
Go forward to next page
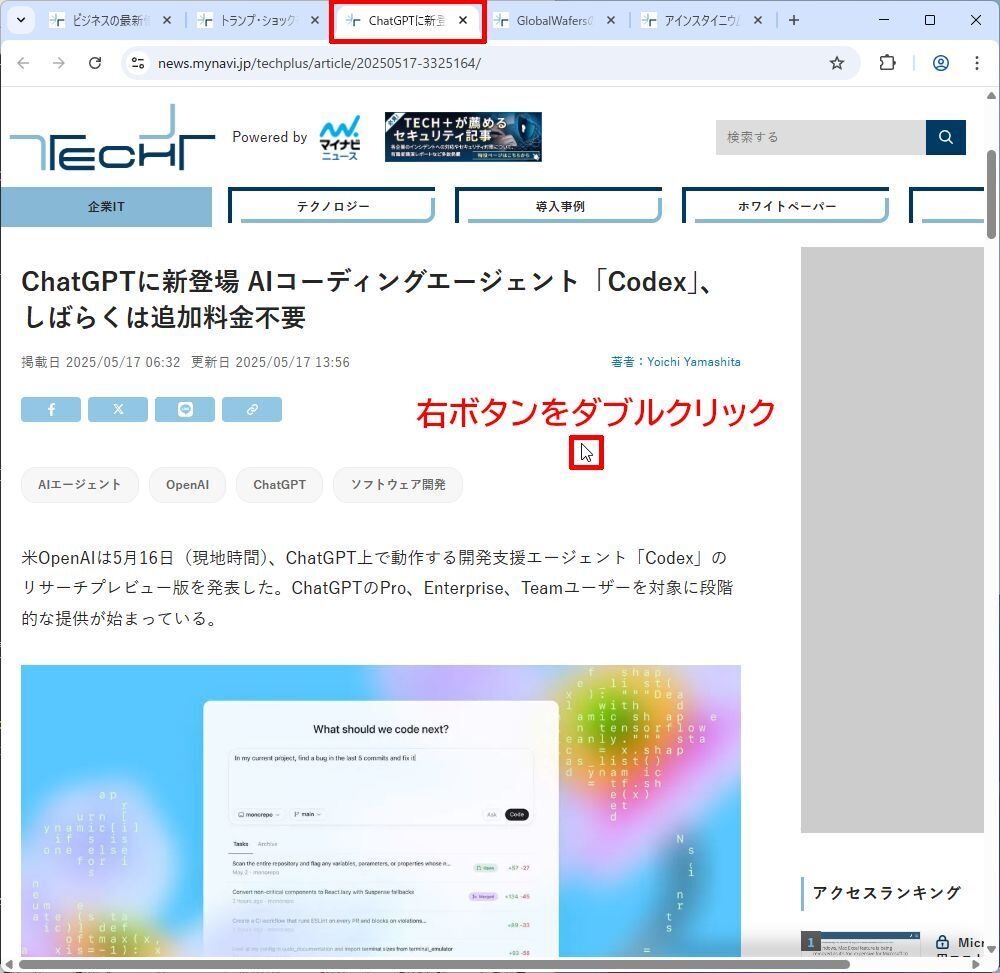(59, 63)
